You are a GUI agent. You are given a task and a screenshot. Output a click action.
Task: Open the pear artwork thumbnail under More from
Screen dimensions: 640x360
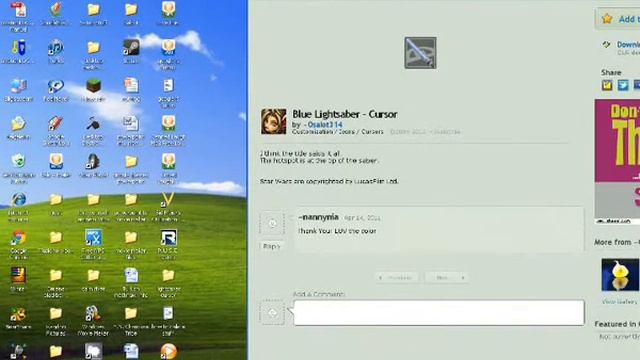click(x=620, y=275)
